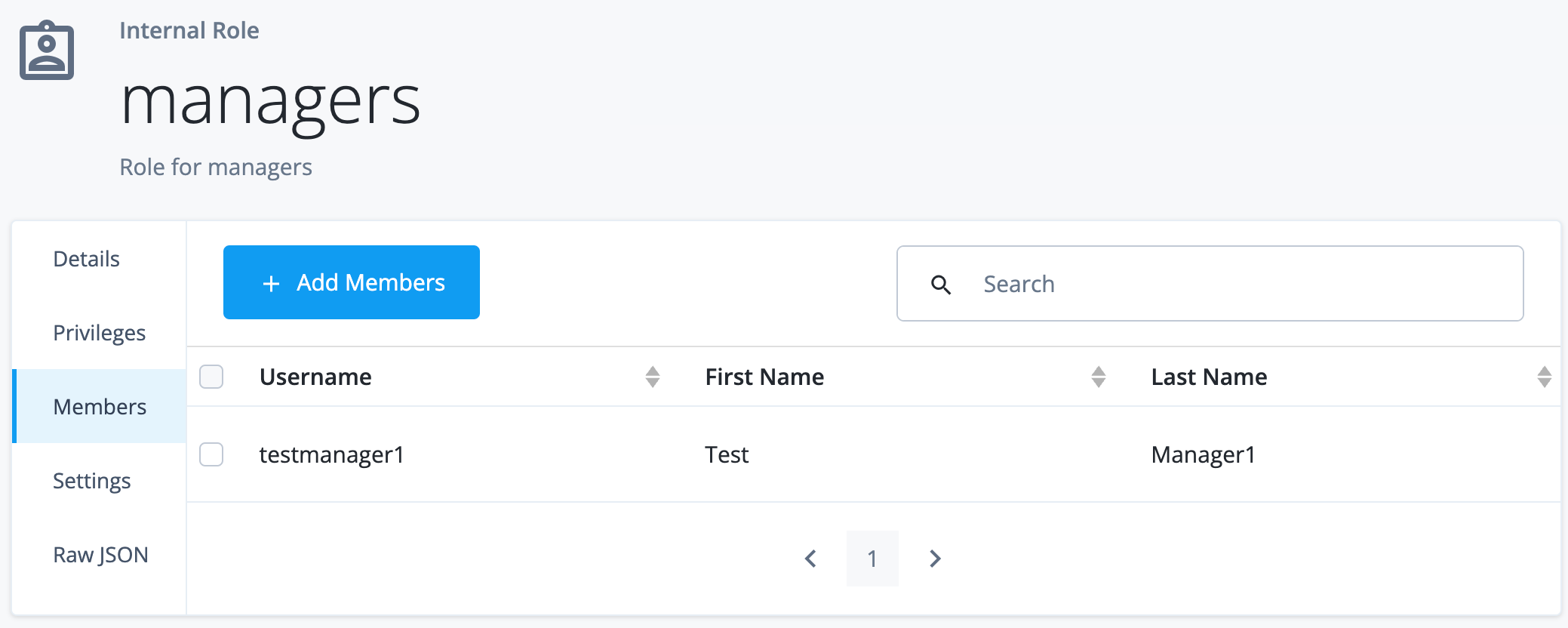Click page number 1 in pagination
Viewport: 1568px width, 628px height.
[x=872, y=559]
